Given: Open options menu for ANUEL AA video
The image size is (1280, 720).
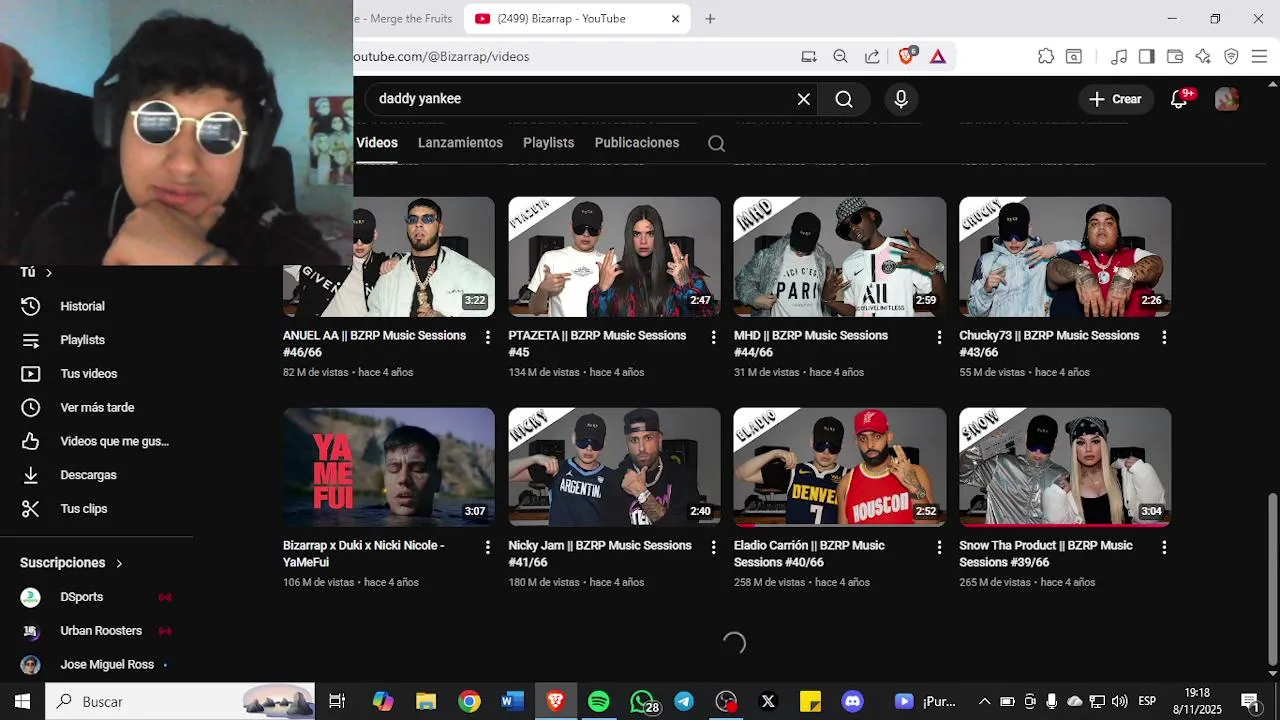Looking at the screenshot, I should tap(488, 338).
